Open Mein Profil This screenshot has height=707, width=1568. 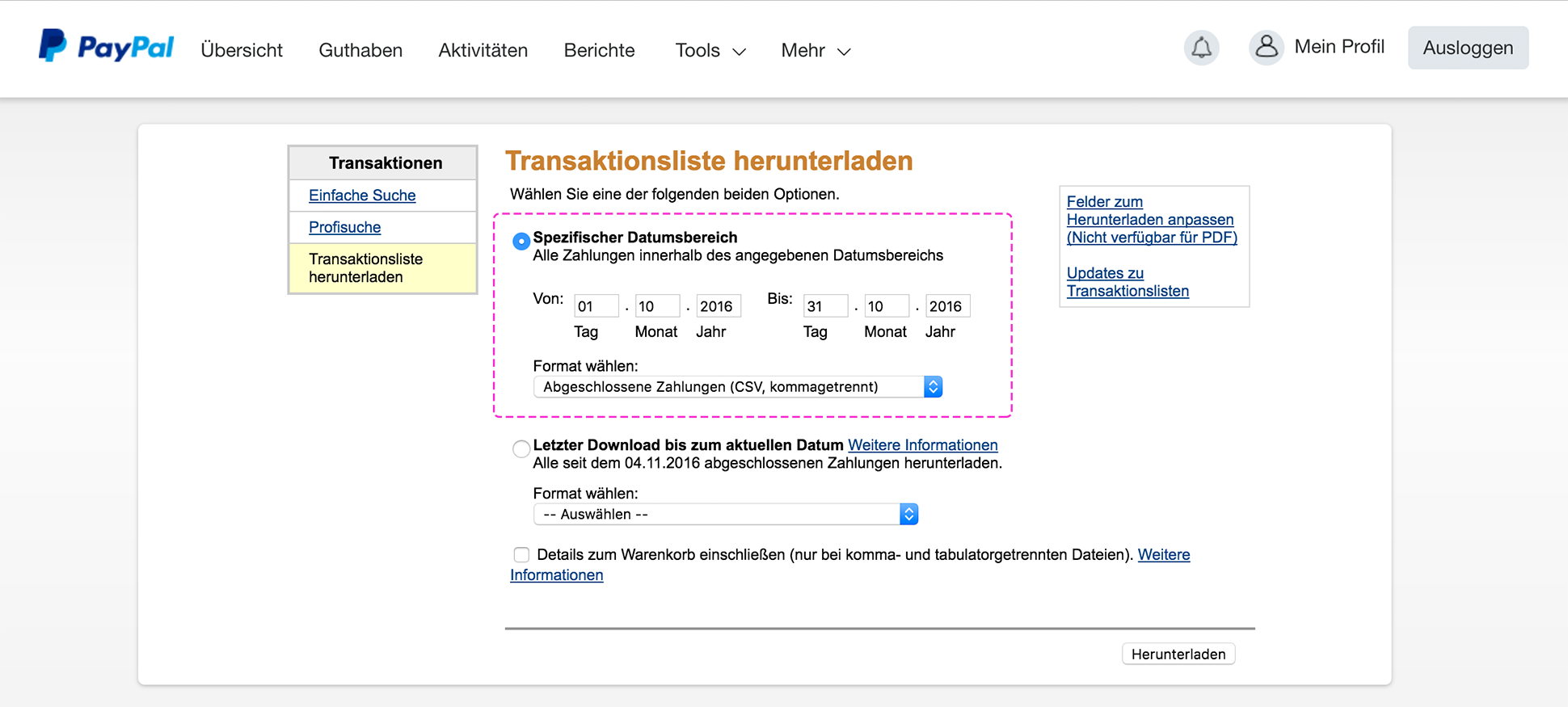pos(1338,47)
